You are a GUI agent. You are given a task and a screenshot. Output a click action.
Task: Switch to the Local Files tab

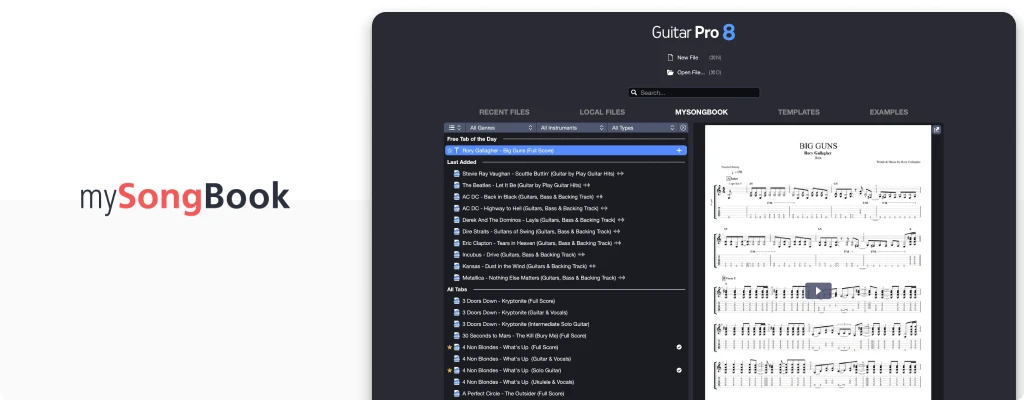[x=602, y=112]
